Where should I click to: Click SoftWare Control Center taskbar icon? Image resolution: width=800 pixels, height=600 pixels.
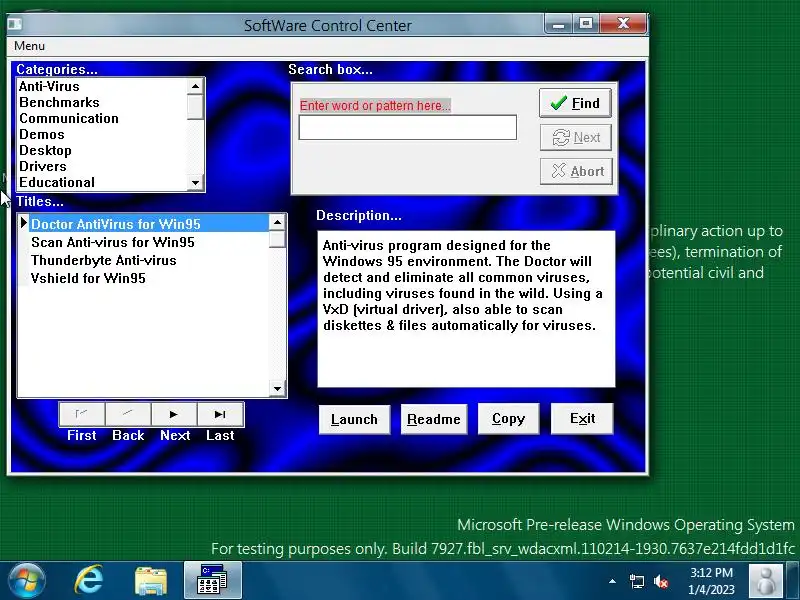(x=213, y=580)
